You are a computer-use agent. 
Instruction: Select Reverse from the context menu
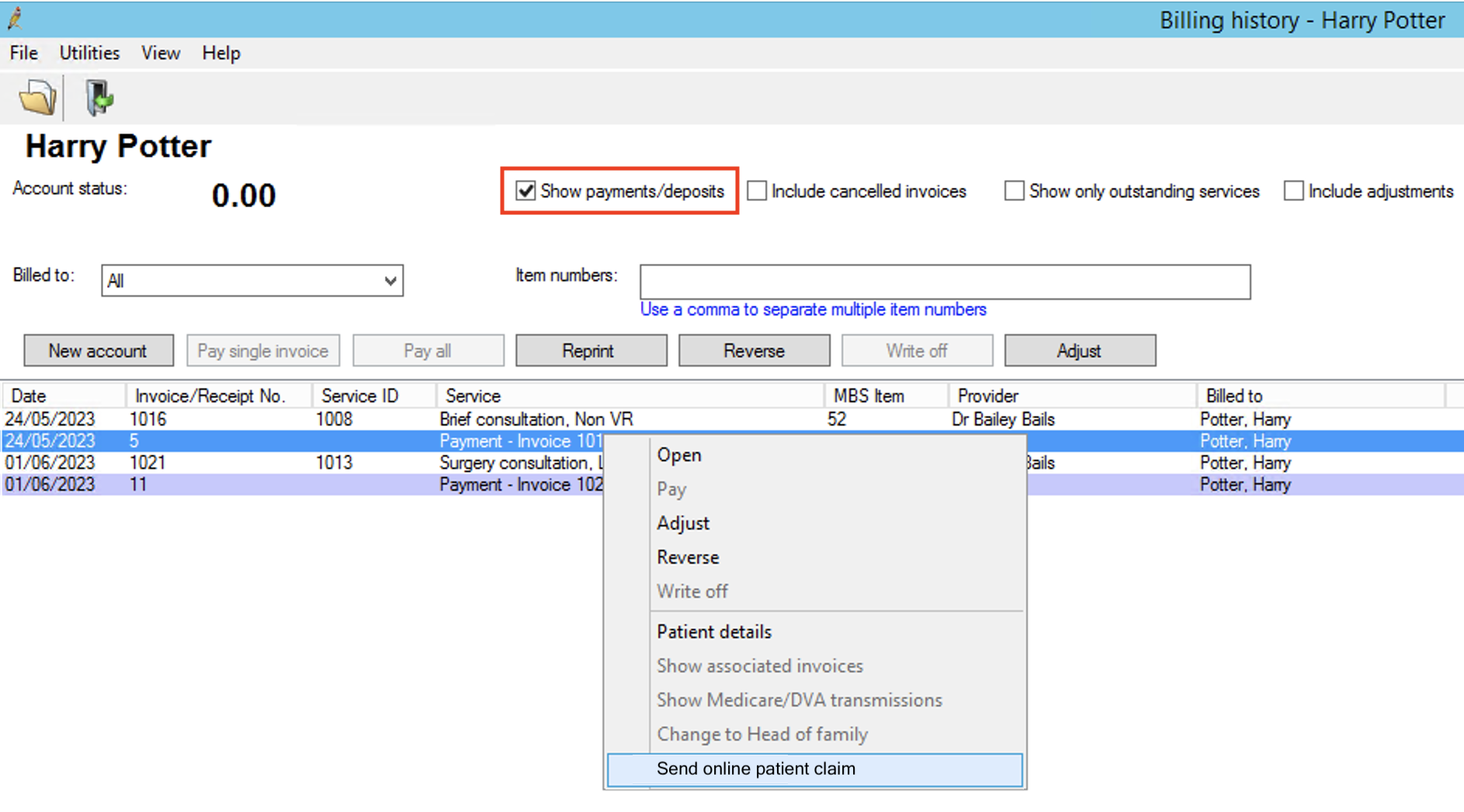(x=687, y=557)
